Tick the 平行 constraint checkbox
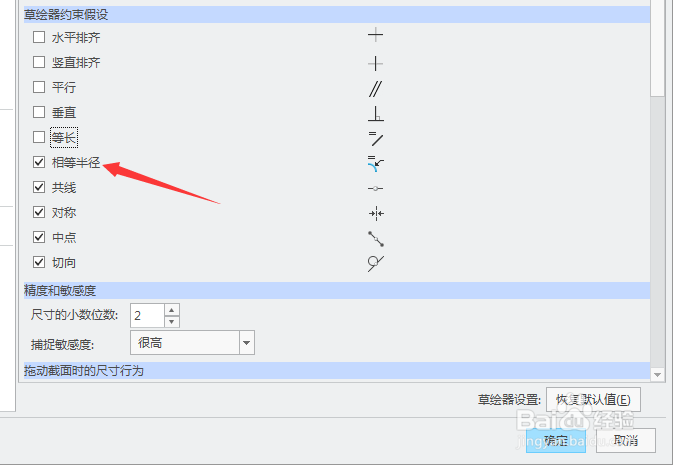This screenshot has height=465, width=673. tap(39, 87)
